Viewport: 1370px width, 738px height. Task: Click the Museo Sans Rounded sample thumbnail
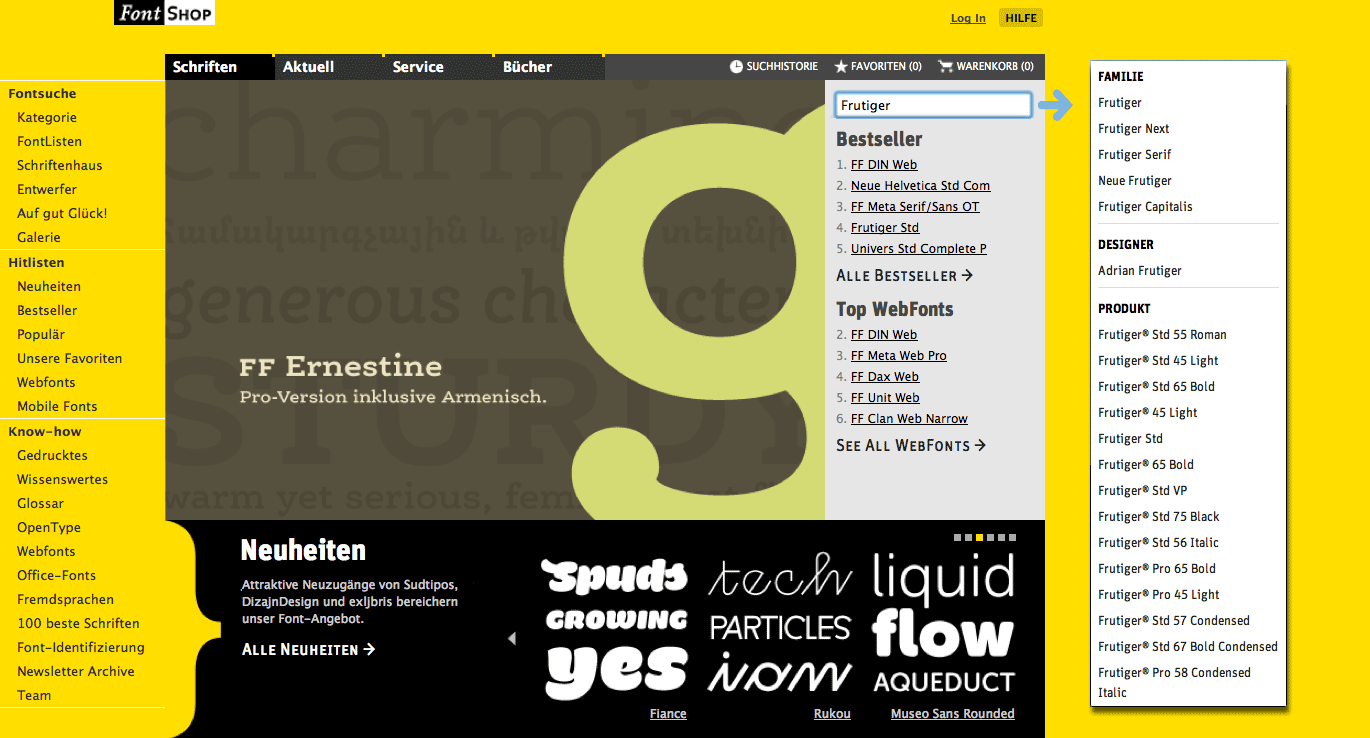(944, 623)
